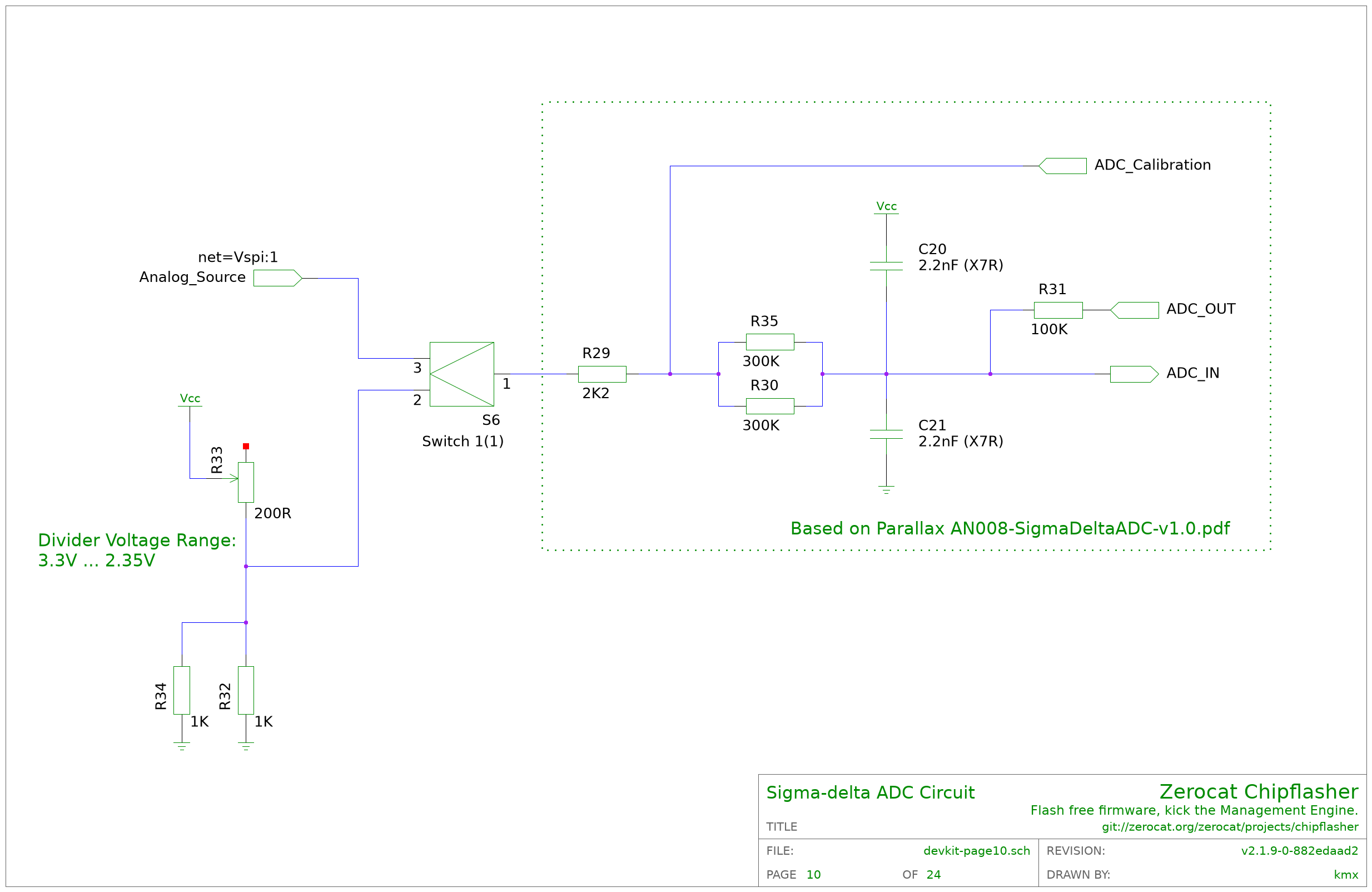Click the junction dot between C20 and C21
The height and width of the screenshot is (892, 1372).
(886, 374)
